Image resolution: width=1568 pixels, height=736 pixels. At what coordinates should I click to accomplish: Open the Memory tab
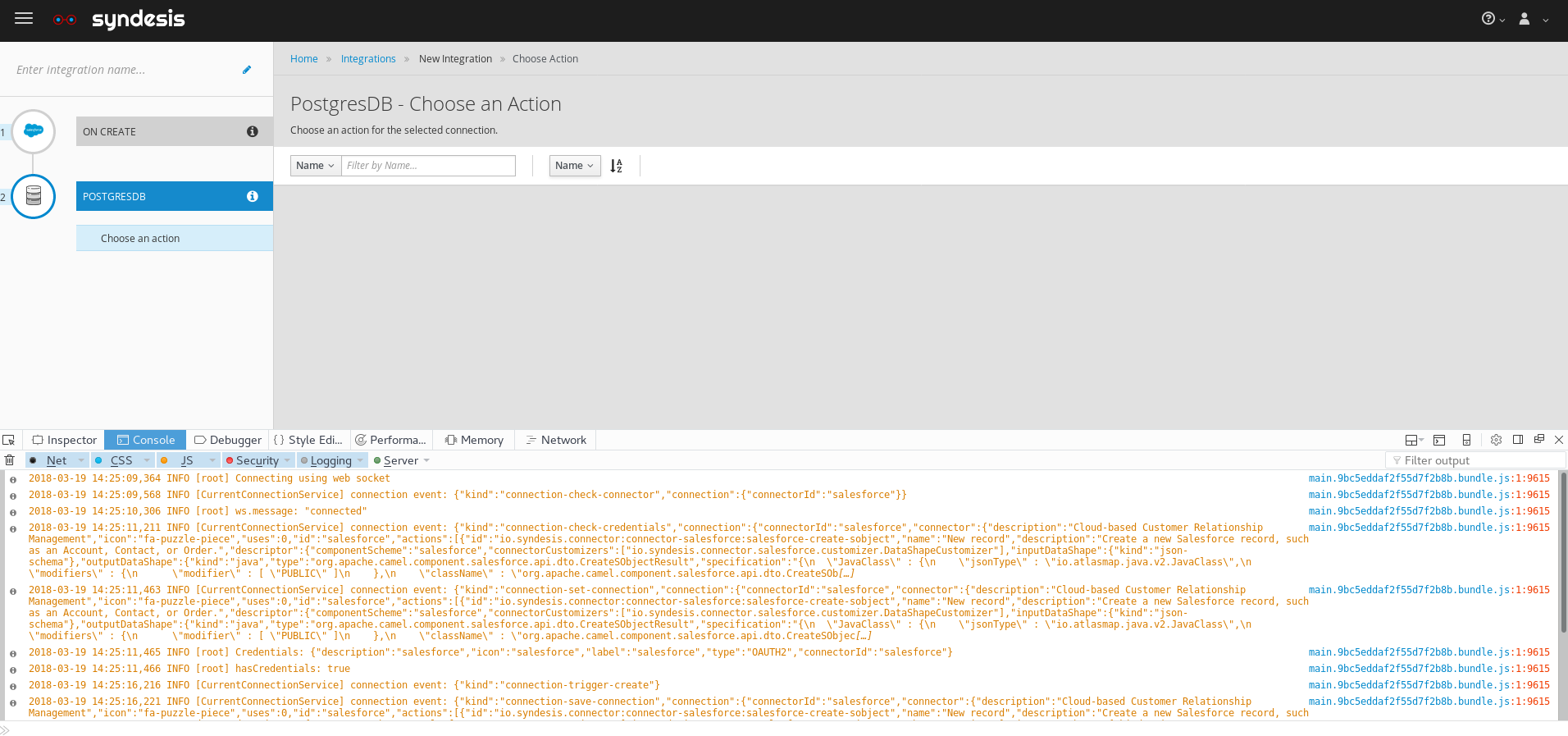coord(474,440)
